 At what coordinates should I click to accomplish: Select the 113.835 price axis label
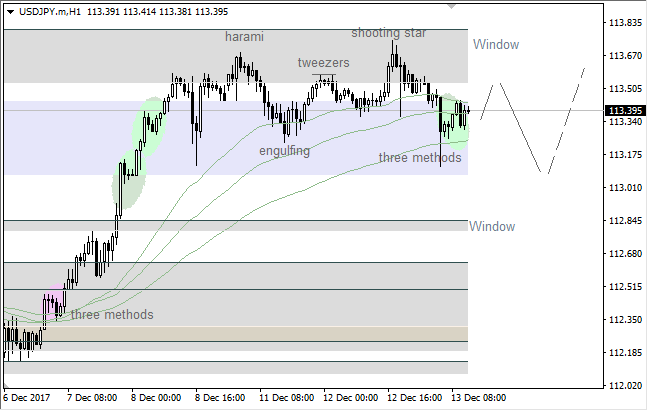625,22
